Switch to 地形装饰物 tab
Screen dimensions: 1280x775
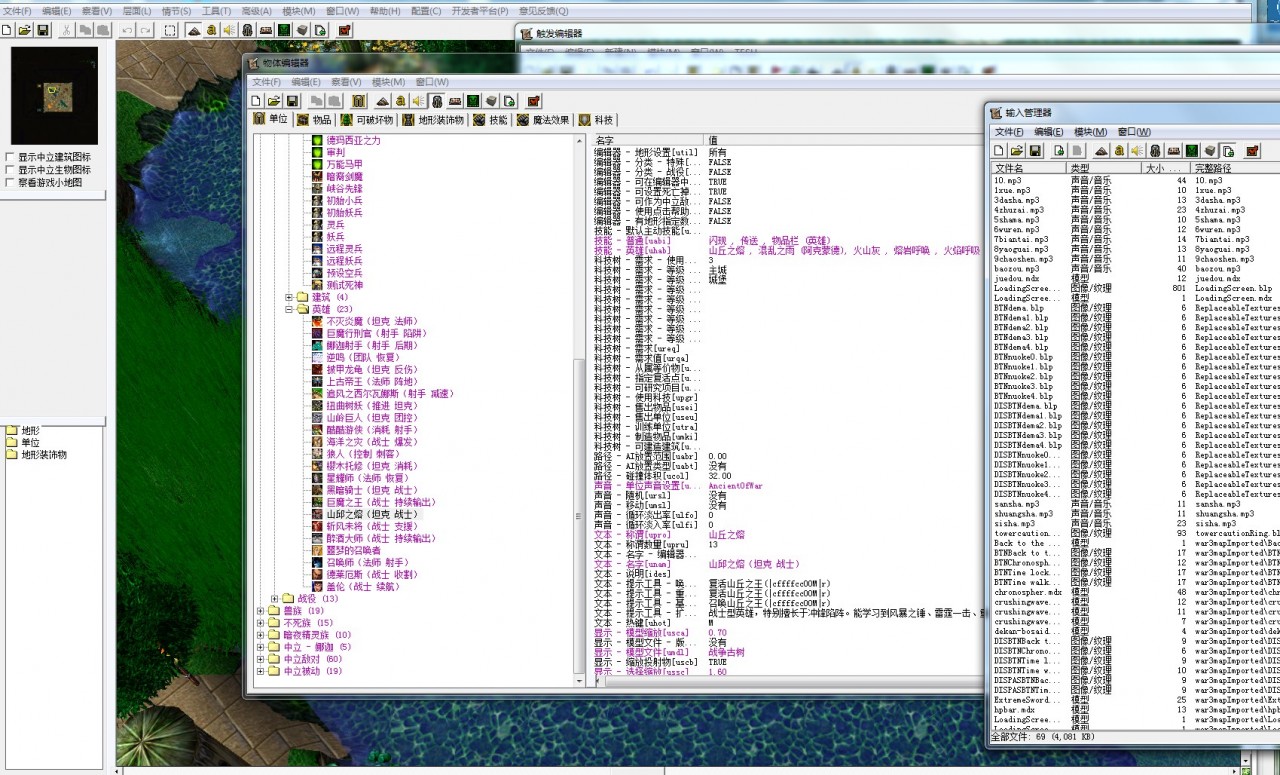pos(432,120)
